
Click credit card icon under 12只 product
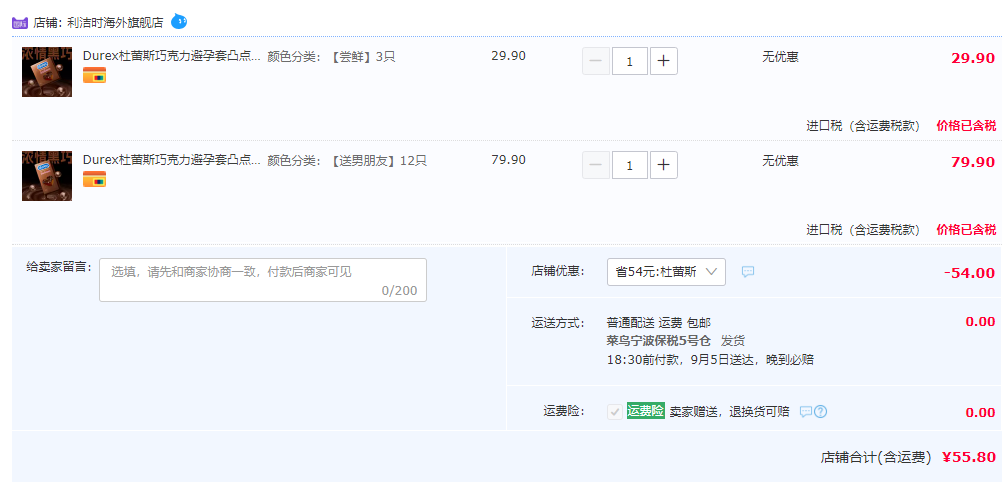click(x=94, y=179)
